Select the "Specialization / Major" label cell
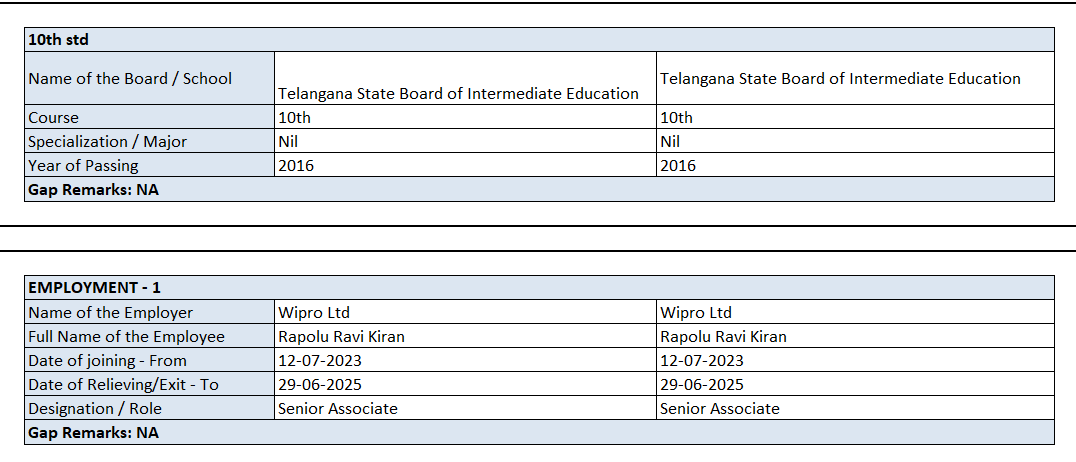The width and height of the screenshot is (1076, 462). pyautogui.click(x=107, y=141)
